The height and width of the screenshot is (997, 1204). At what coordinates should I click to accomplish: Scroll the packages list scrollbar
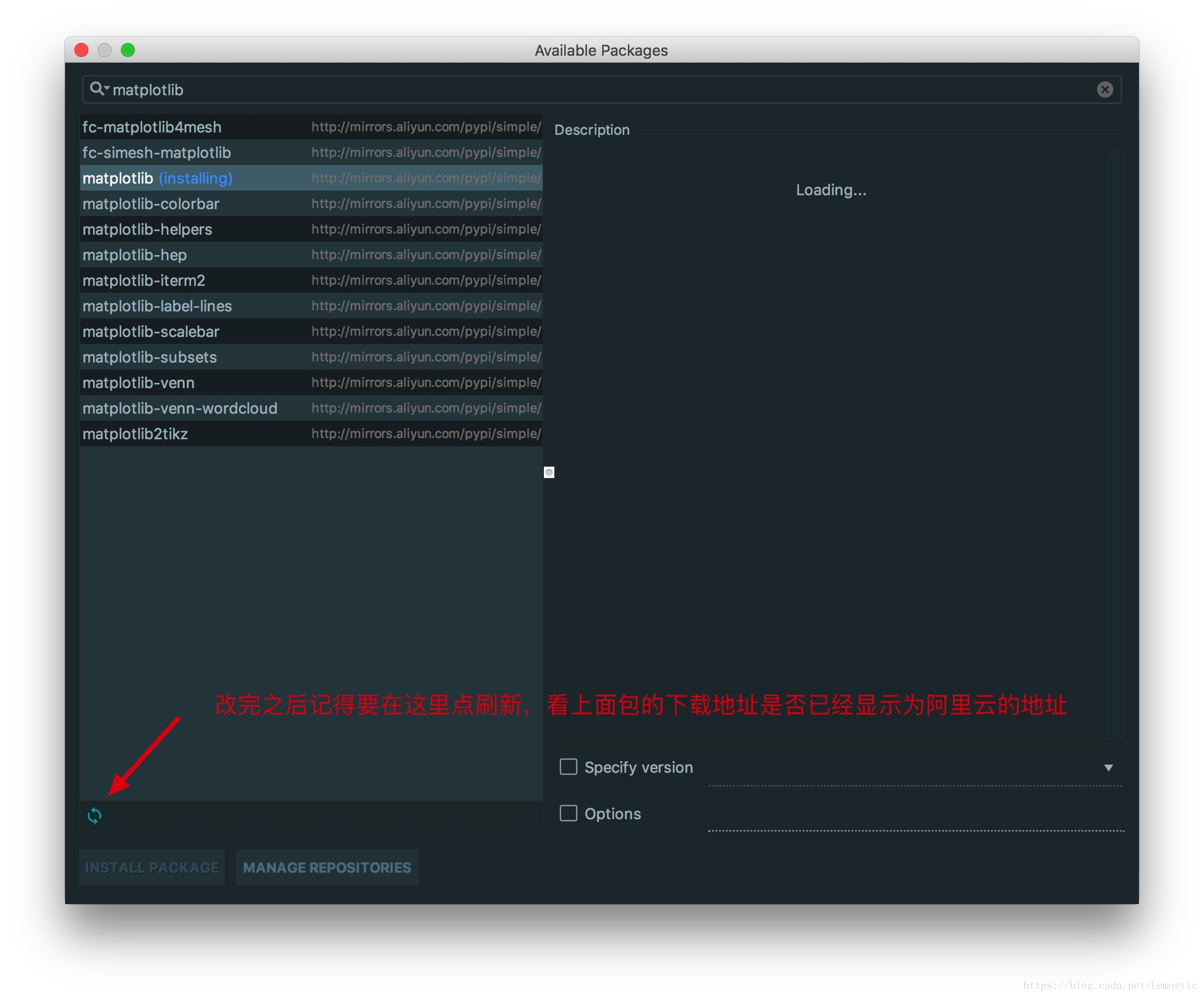pos(549,471)
